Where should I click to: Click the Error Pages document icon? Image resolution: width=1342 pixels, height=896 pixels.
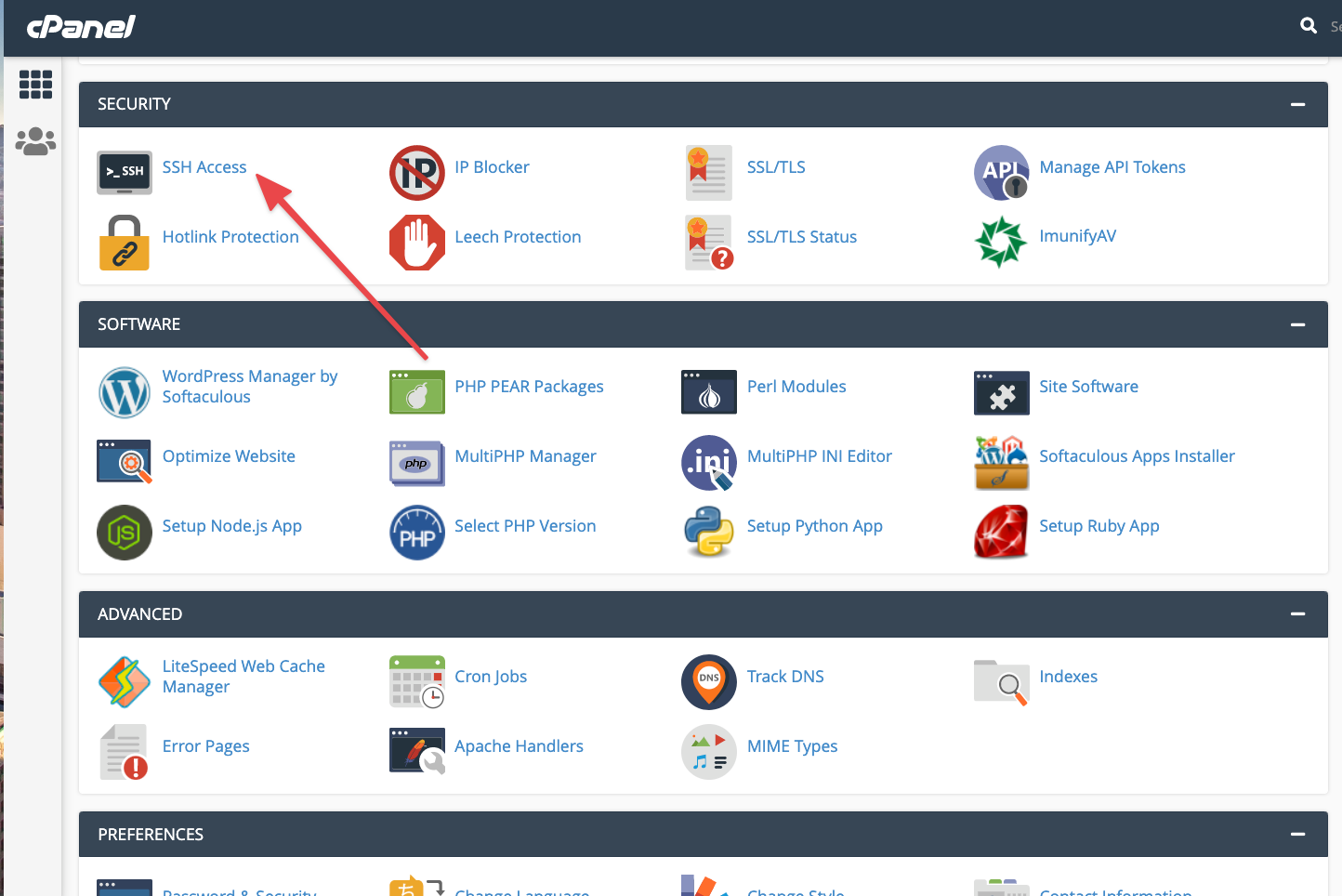pyautogui.click(x=125, y=752)
